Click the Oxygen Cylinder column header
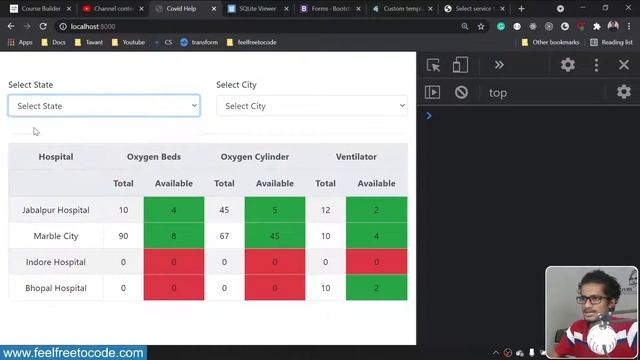 [255, 157]
